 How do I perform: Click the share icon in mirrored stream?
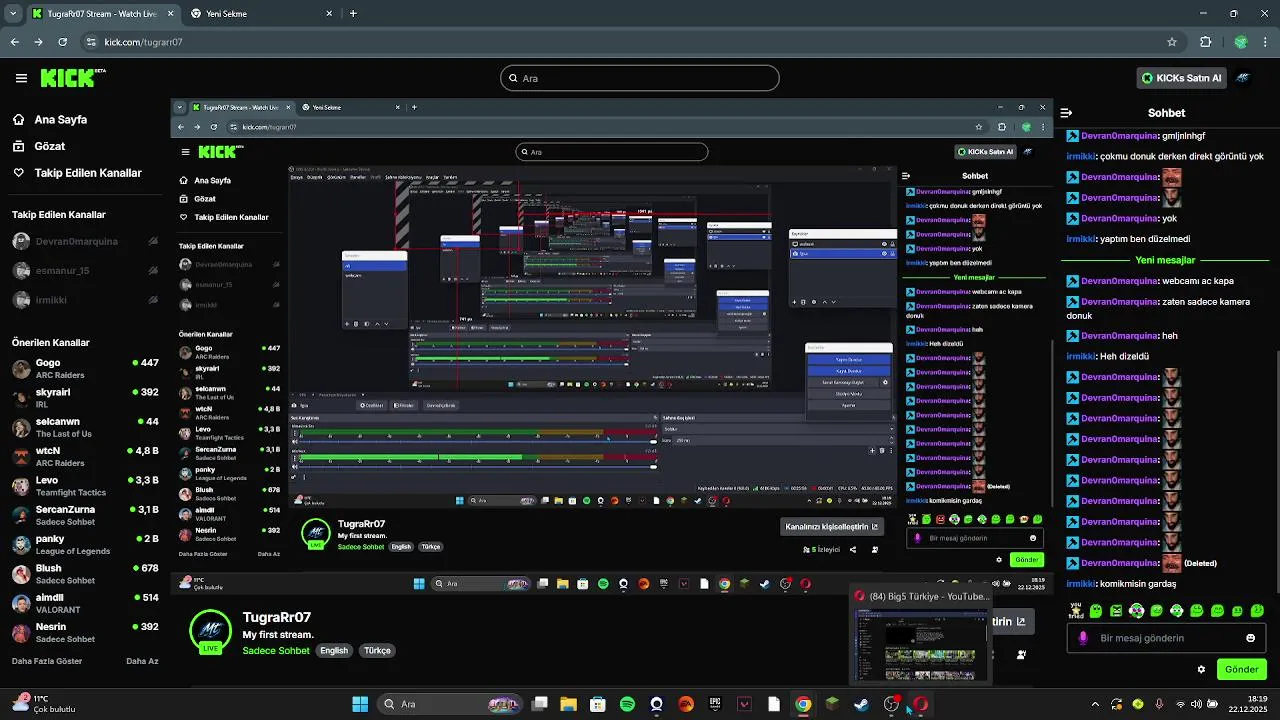tap(853, 549)
